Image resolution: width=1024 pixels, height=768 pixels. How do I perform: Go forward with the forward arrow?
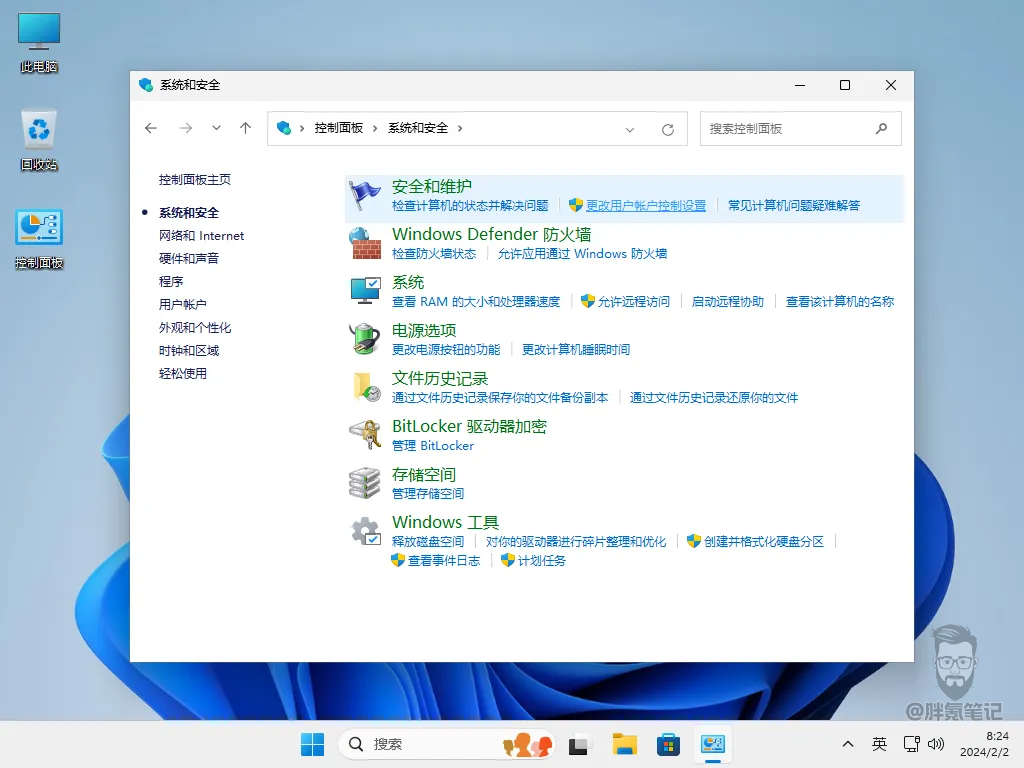tap(185, 128)
